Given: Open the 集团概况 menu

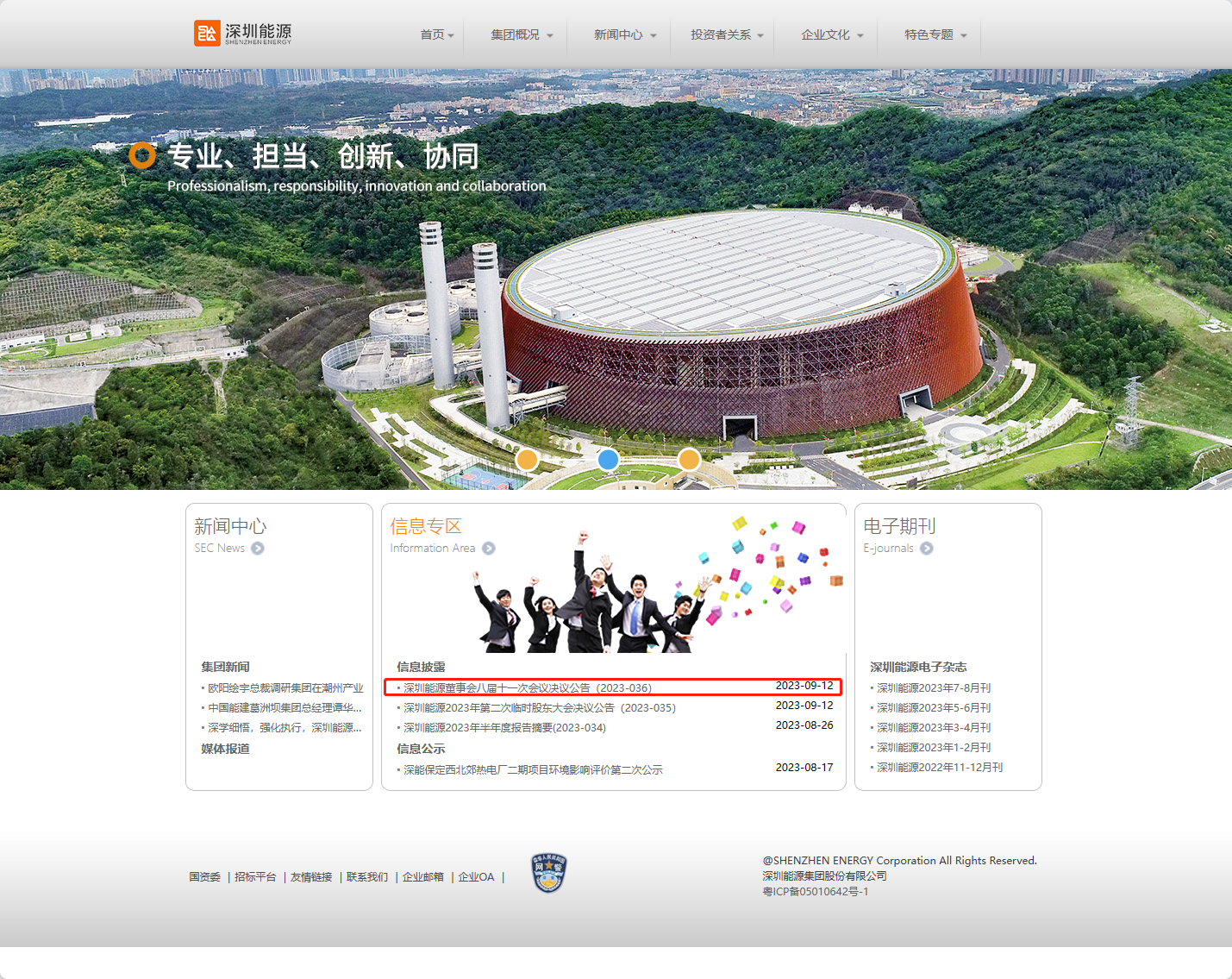Looking at the screenshot, I should (515, 35).
